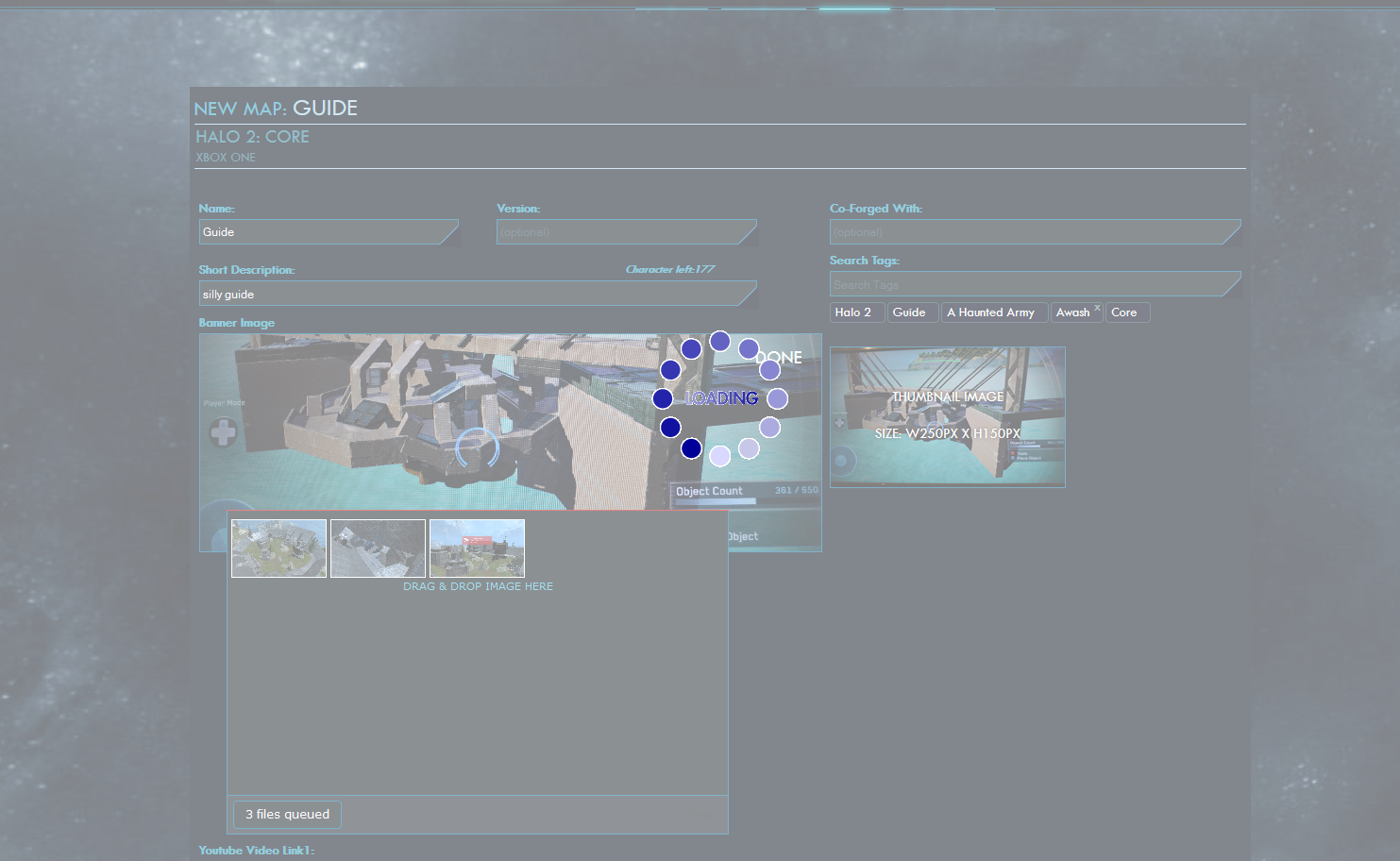Screen dimensions: 1400x861
Task: Edit the Short Description field with silly guide
Action: point(478,294)
